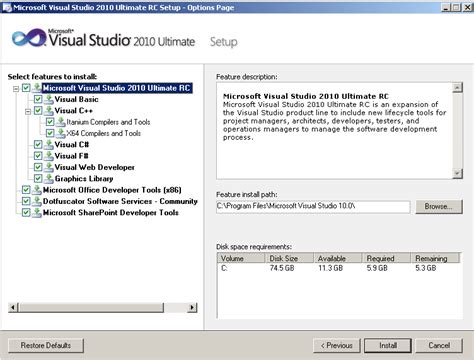Click the Remaining column header
The height and width of the screenshot is (360, 474).
[435, 258]
